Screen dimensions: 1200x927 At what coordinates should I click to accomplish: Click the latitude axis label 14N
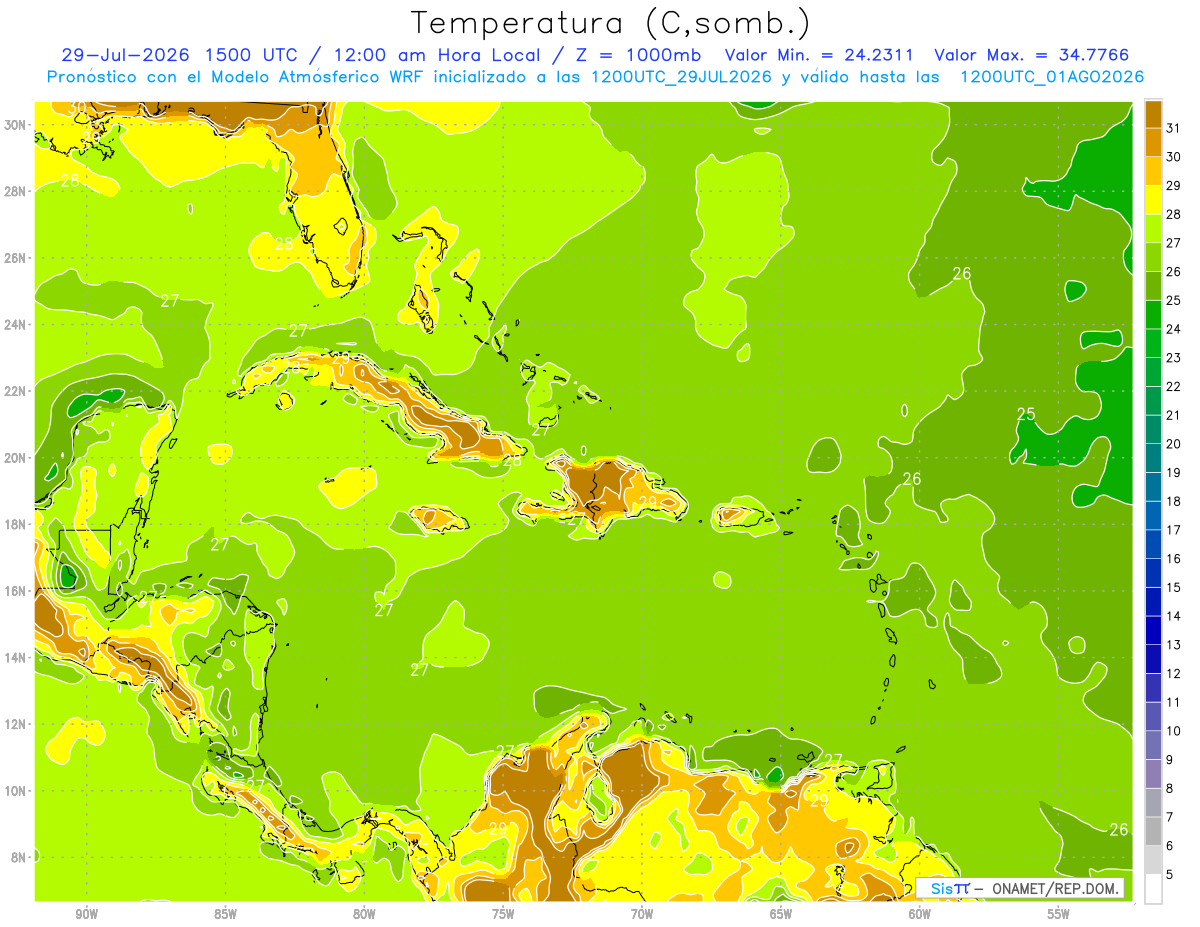[x=16, y=658]
